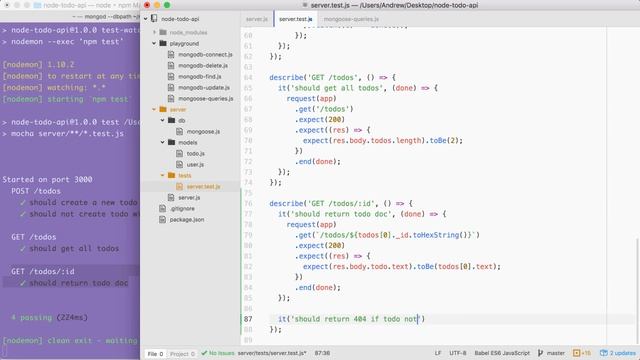Screen dimensions: 640x360
Task: Click file path server/tests/server.test.js in status bar
Action: (x=272, y=353)
